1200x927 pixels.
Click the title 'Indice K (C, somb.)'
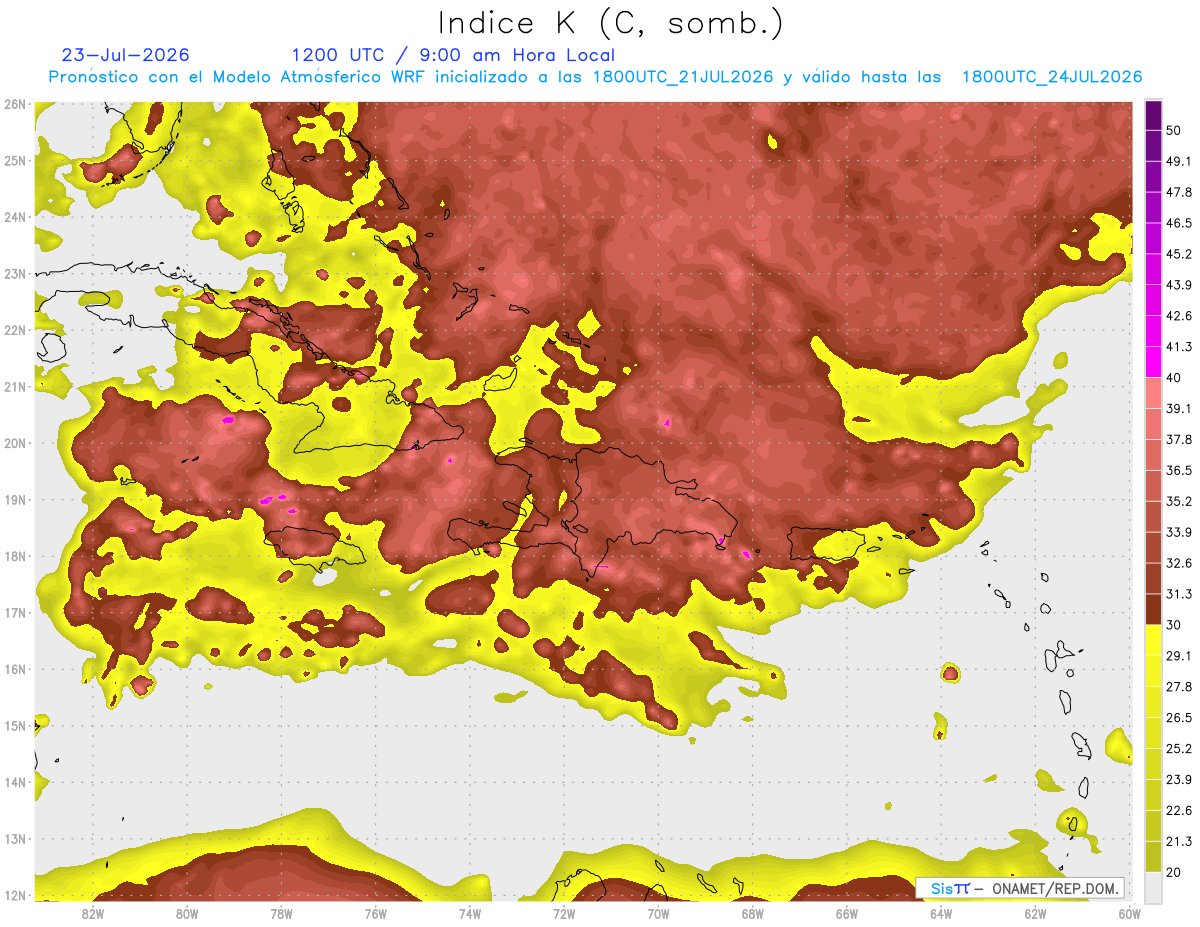coord(610,23)
